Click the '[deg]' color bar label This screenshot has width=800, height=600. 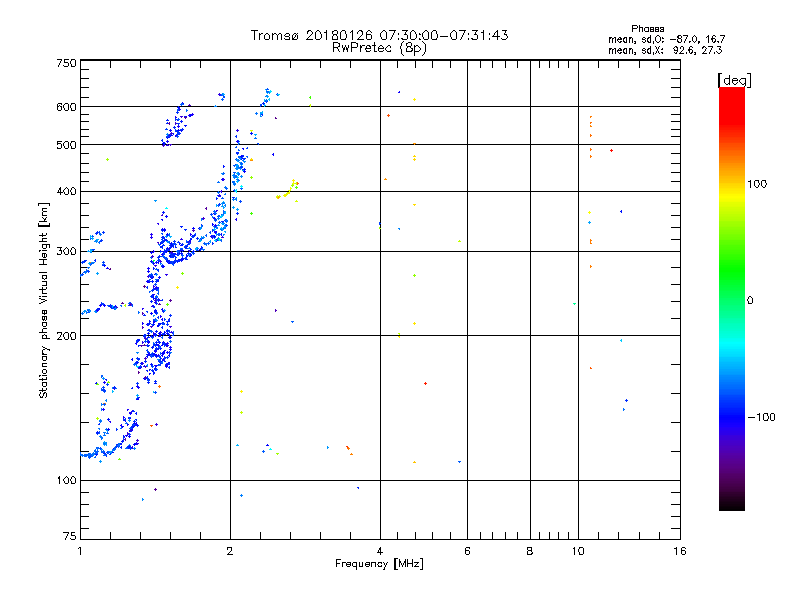[x=734, y=80]
